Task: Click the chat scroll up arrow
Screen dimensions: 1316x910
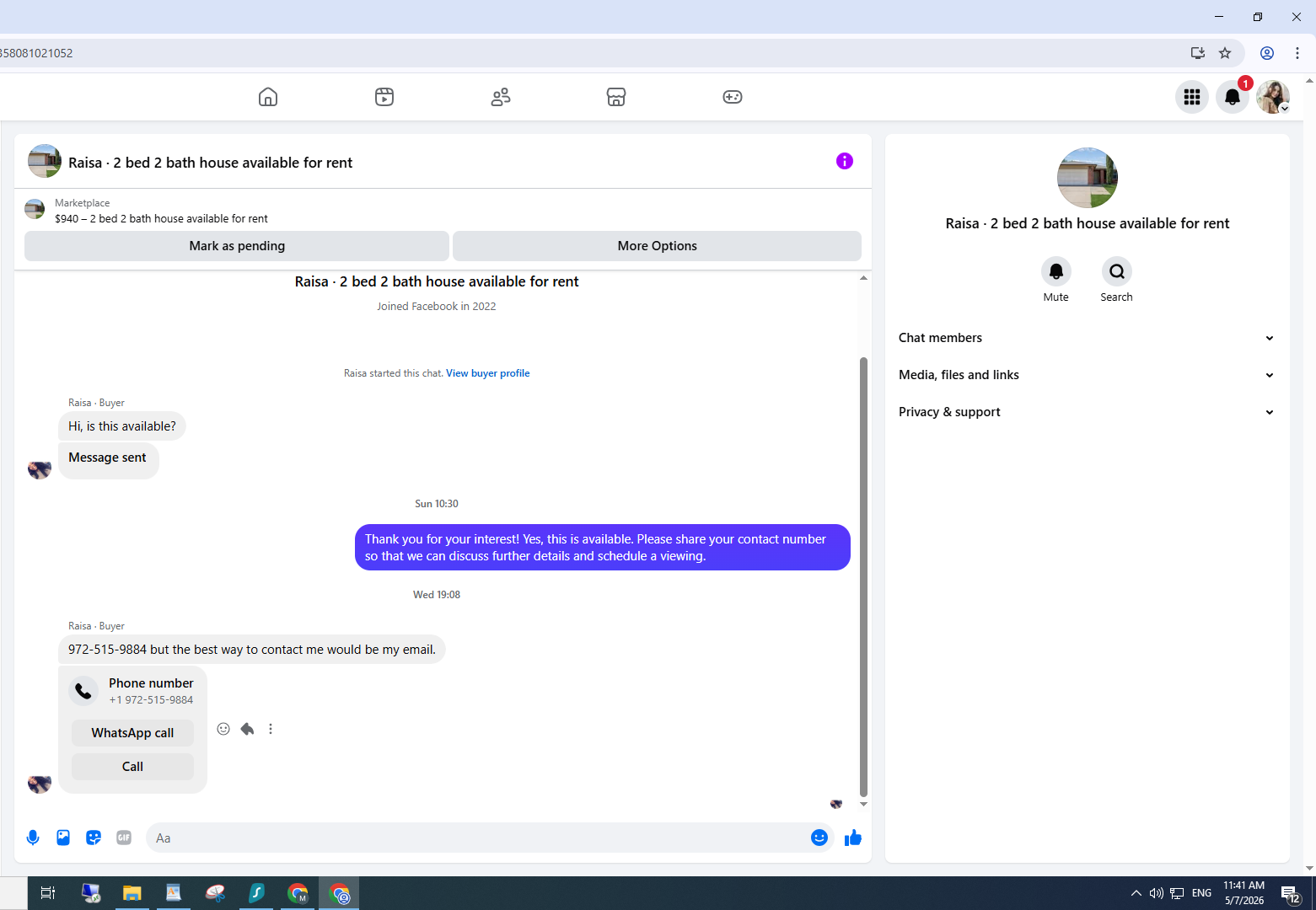Action: (863, 278)
